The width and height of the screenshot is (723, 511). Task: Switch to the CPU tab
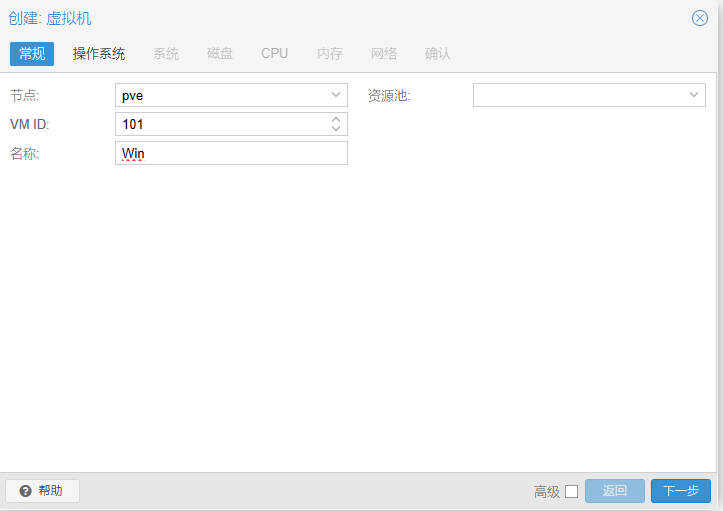275,53
